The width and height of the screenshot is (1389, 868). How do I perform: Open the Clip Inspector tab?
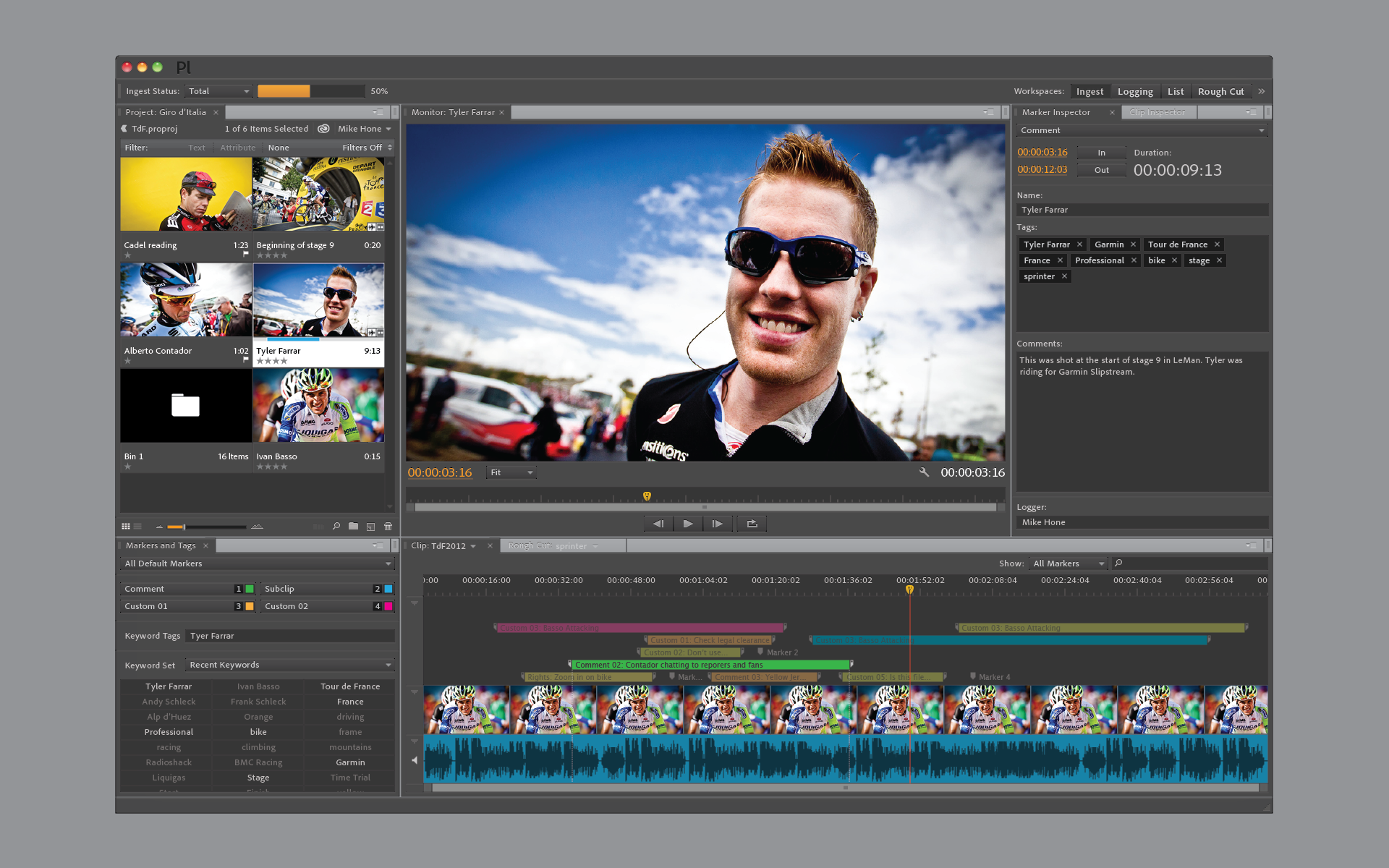pos(1157,112)
